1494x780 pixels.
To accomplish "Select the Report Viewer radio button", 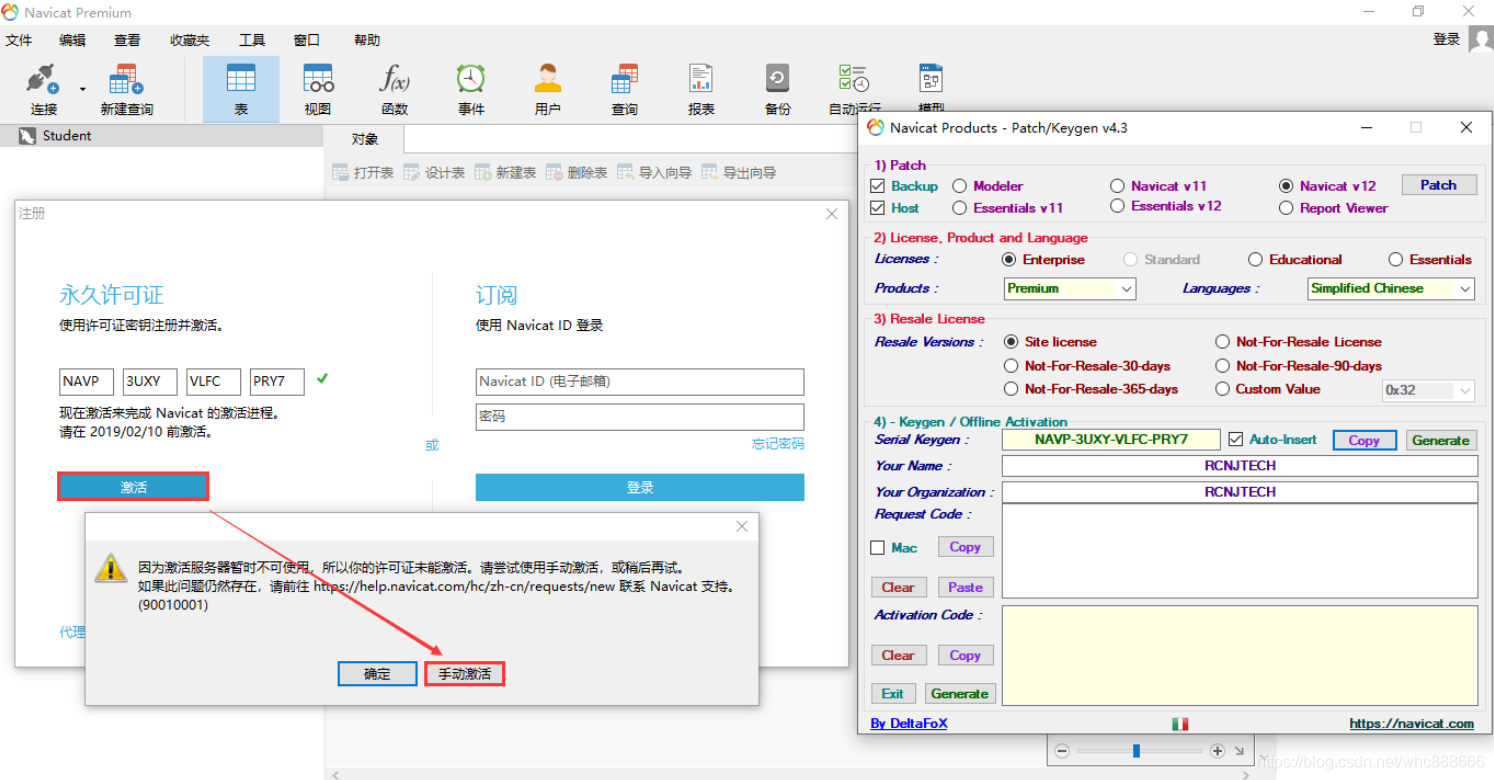I will coord(1286,208).
